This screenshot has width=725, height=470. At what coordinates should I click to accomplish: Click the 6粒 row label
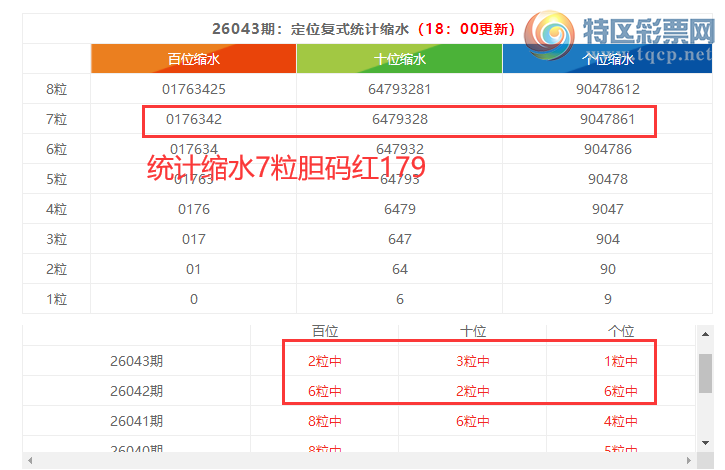[56, 149]
